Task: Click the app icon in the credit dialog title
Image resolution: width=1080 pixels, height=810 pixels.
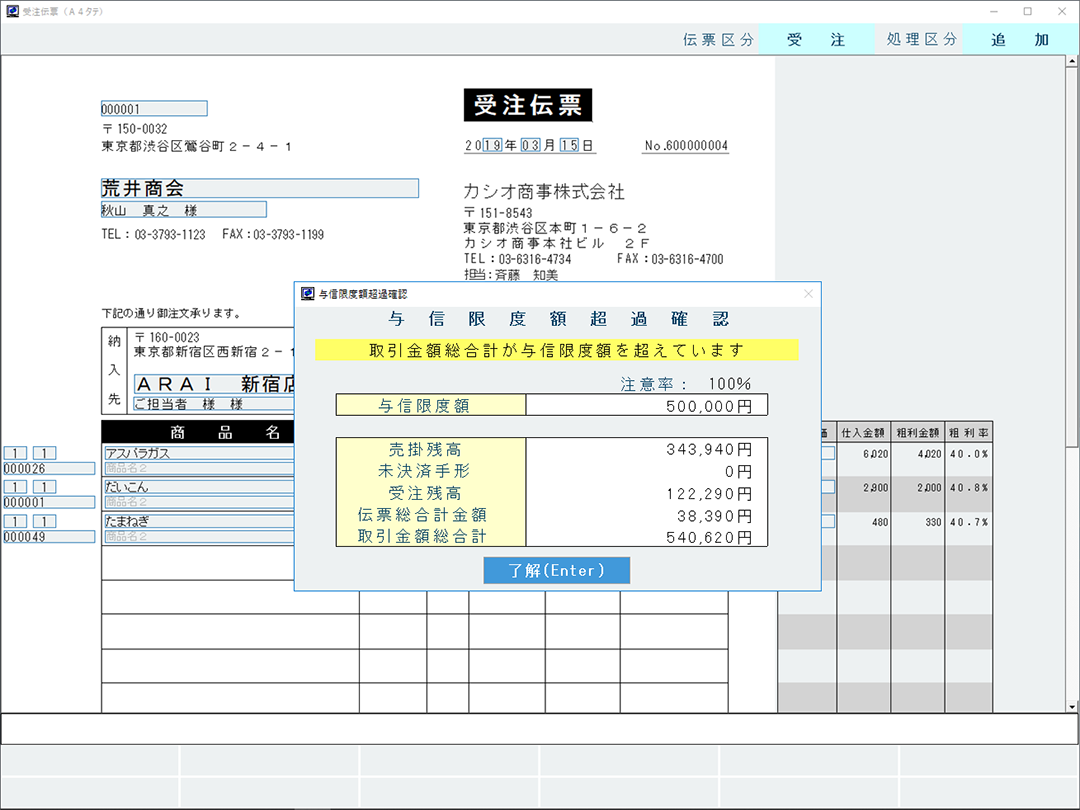Action: pos(308,294)
